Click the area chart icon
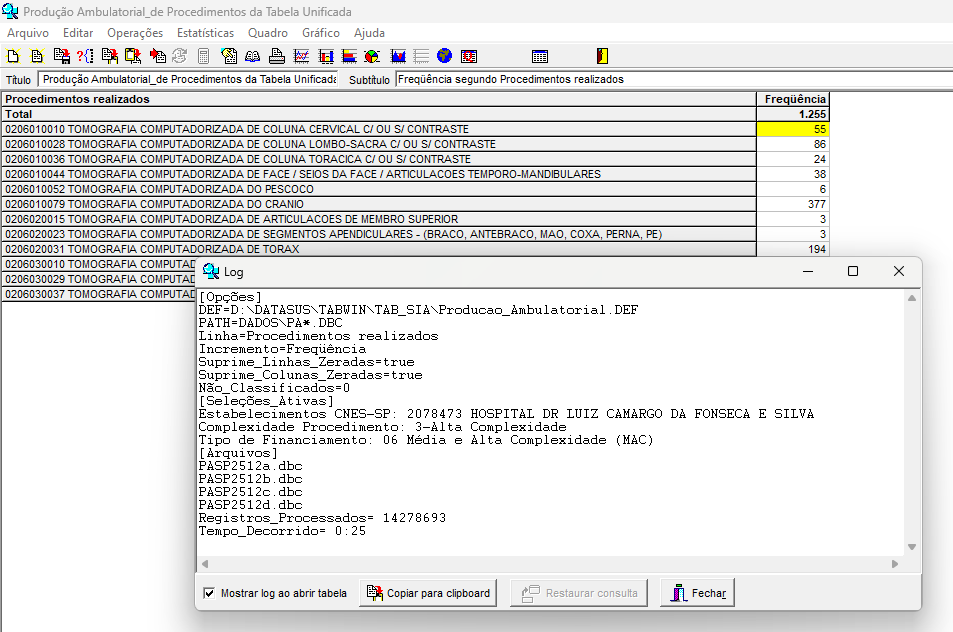The width and height of the screenshot is (953, 632). 398,57
